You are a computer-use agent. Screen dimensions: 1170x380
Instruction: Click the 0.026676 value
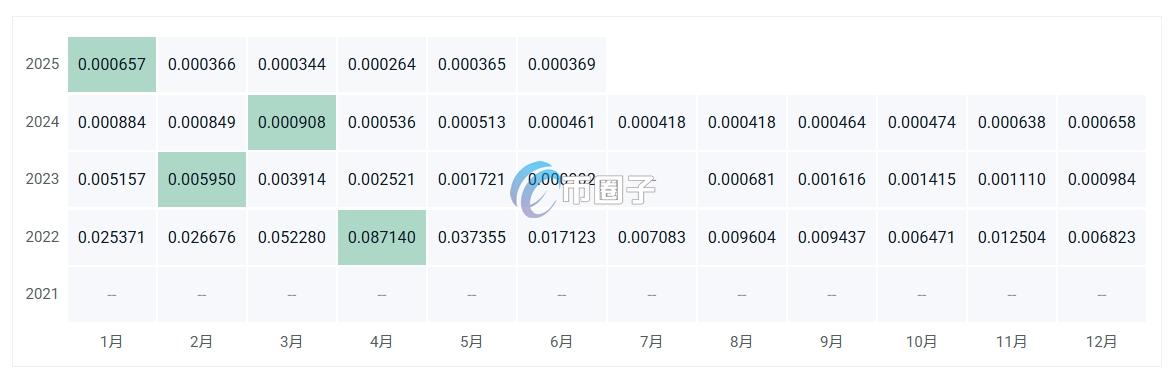pyautogui.click(x=201, y=237)
